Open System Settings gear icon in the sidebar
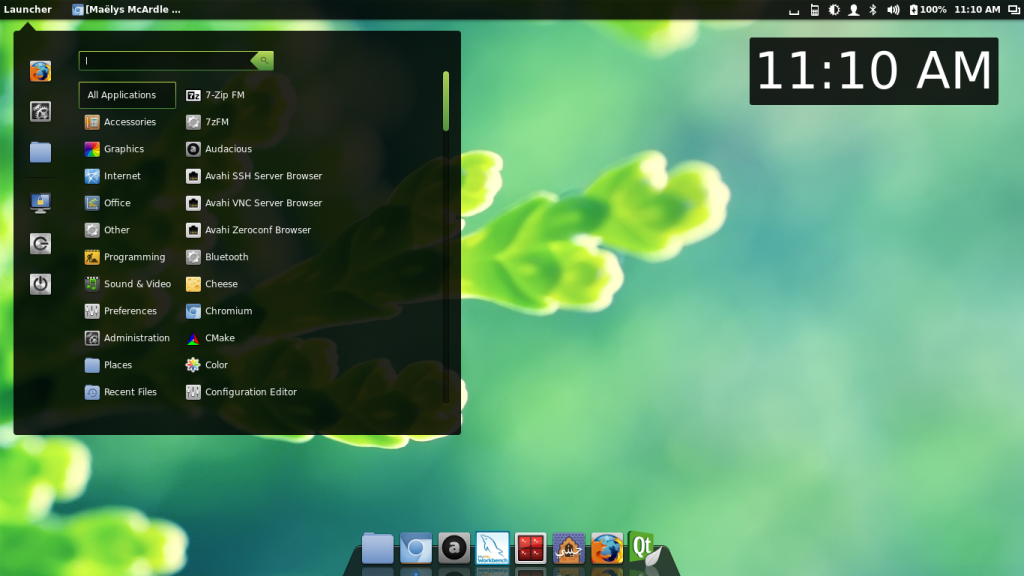1024x576 pixels. coord(40,111)
